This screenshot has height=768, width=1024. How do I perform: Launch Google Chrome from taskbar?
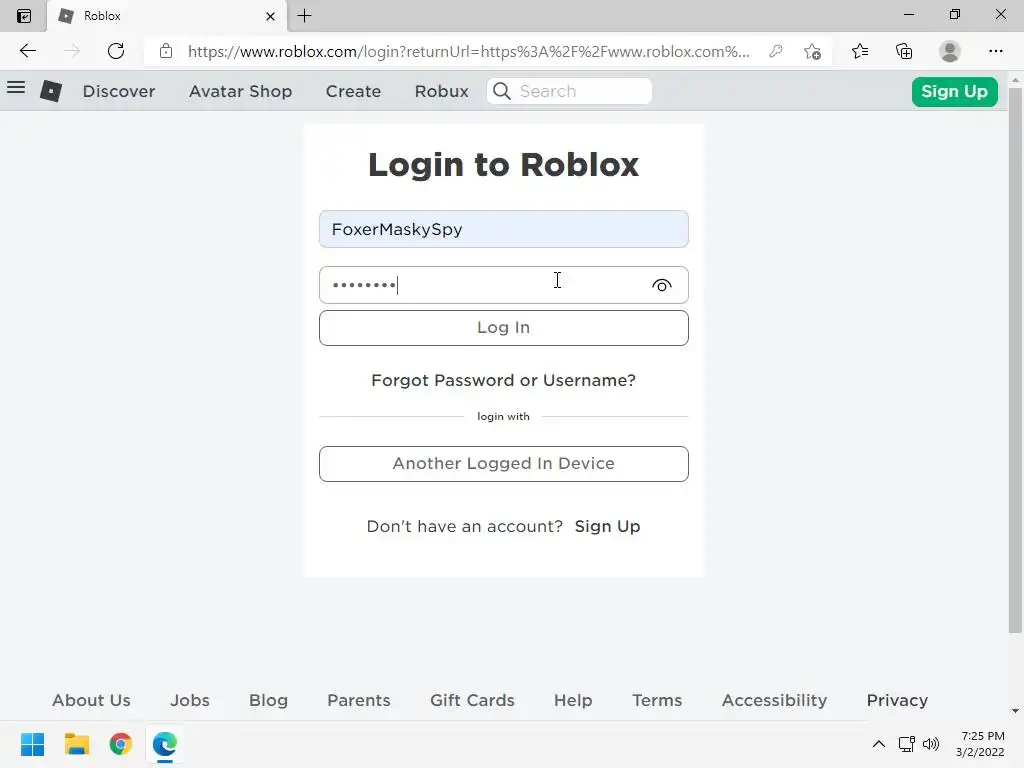pos(121,744)
